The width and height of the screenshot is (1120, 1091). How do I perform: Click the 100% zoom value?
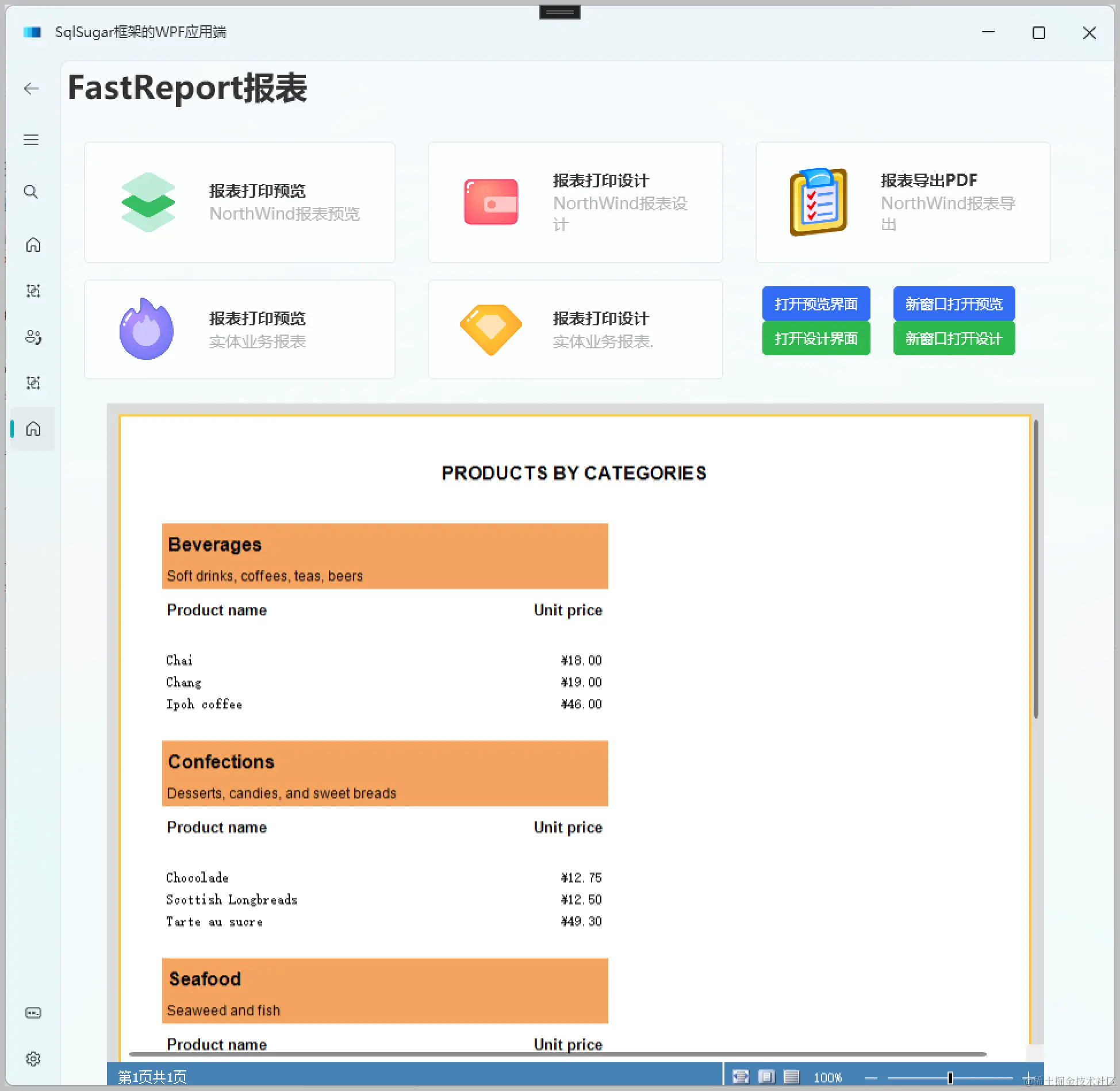828,1077
